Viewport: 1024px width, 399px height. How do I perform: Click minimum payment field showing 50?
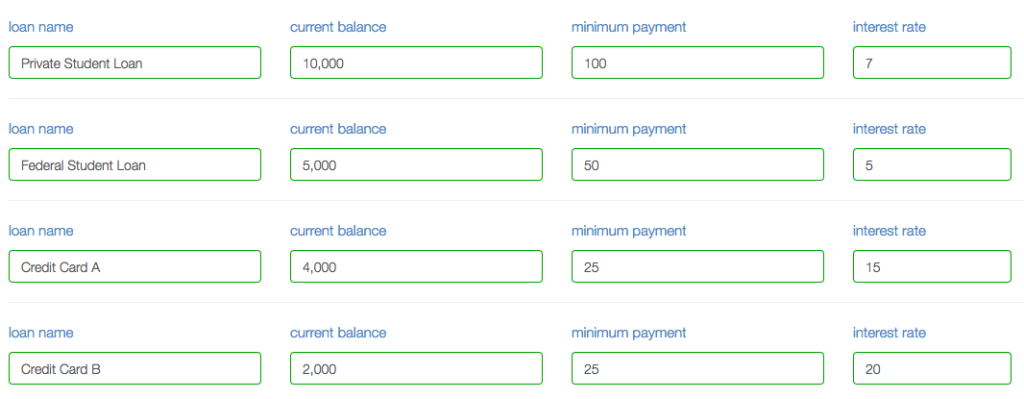click(697, 165)
